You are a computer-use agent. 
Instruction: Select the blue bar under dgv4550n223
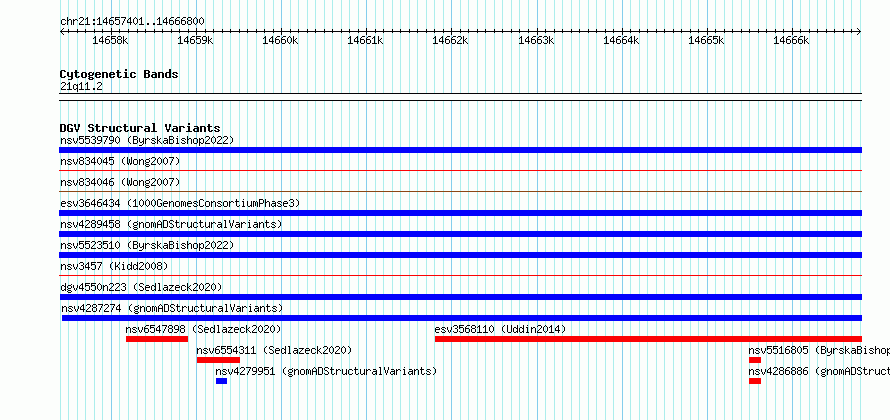(460, 297)
